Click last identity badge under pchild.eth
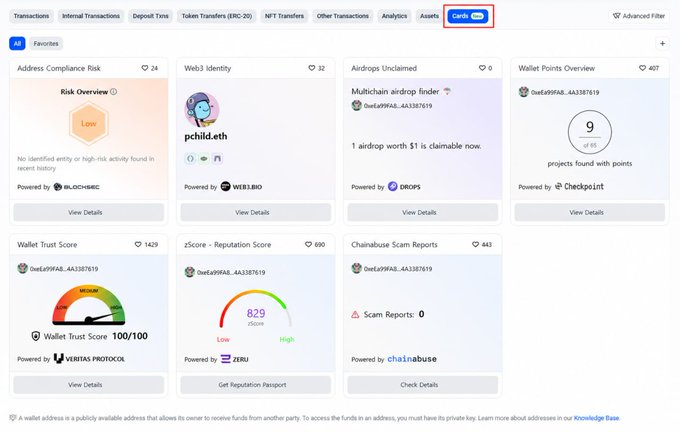The image size is (680, 432). coord(217,159)
